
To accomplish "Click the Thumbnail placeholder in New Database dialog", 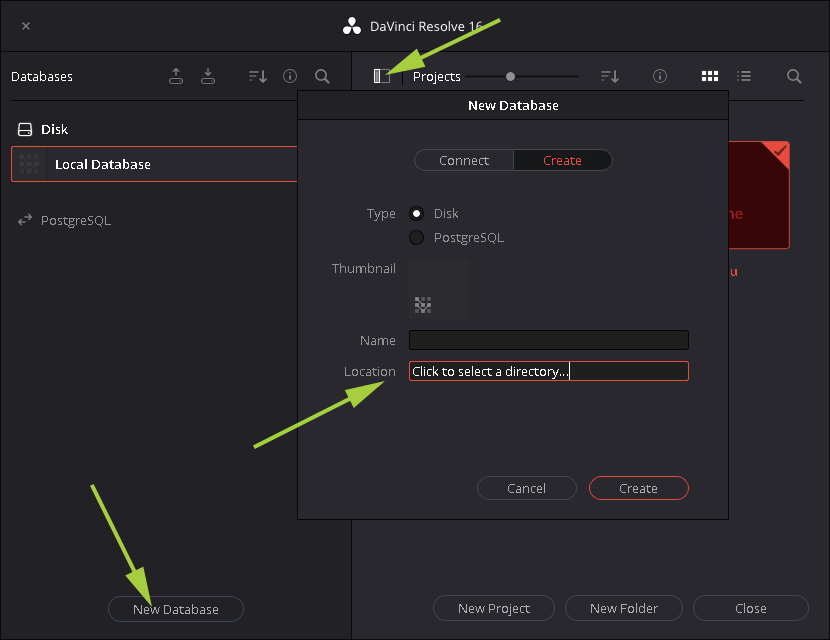I will [x=439, y=290].
